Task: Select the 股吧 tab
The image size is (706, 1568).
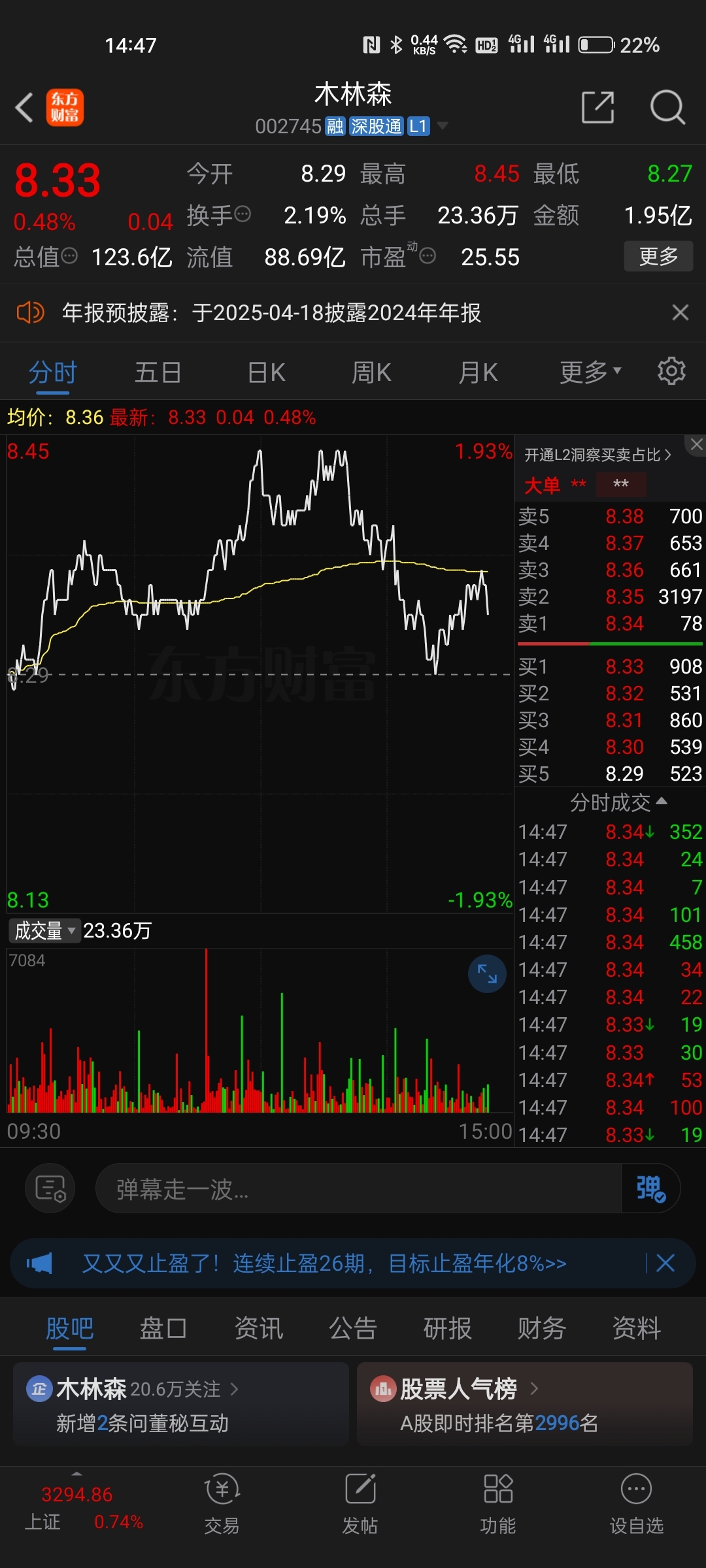Action: point(69,1328)
